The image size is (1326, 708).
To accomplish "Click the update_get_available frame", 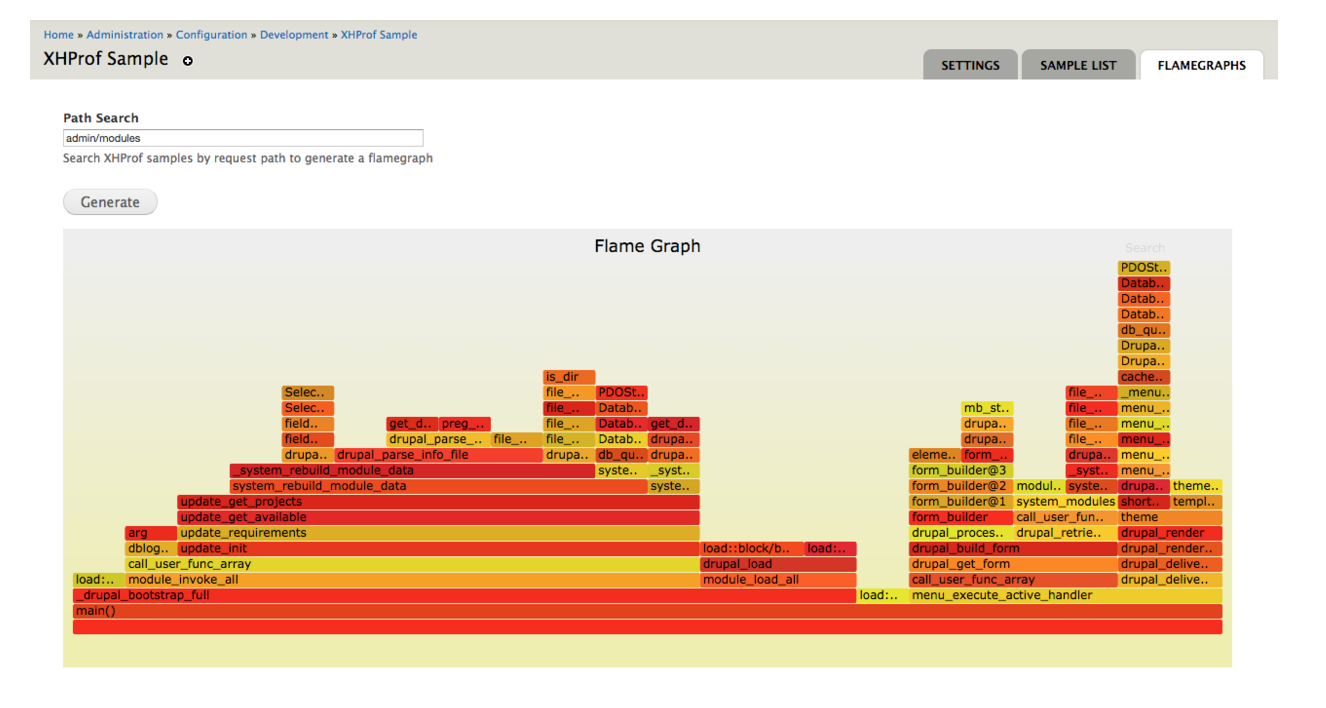I will click(x=438, y=518).
